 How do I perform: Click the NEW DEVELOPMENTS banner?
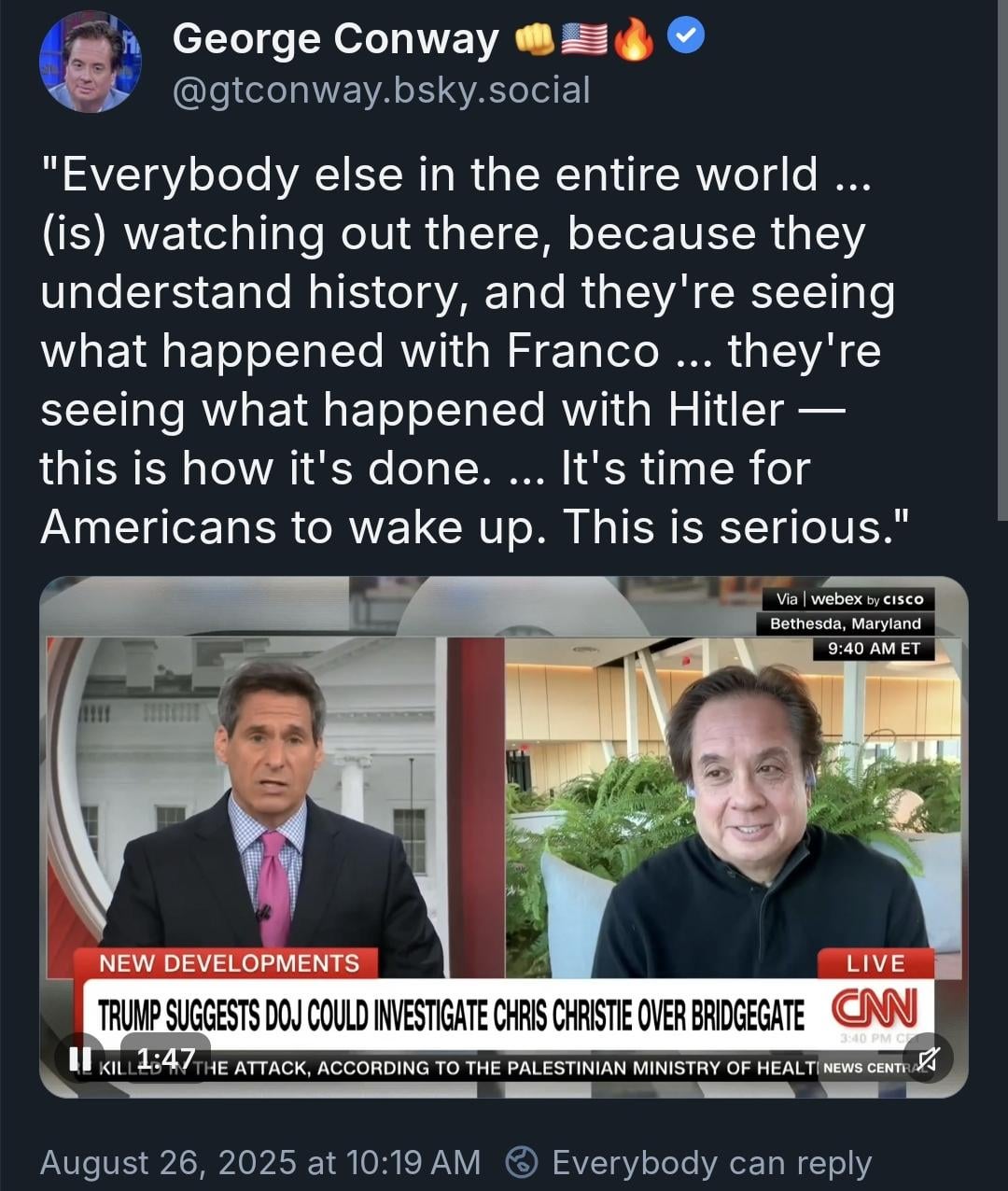229,963
